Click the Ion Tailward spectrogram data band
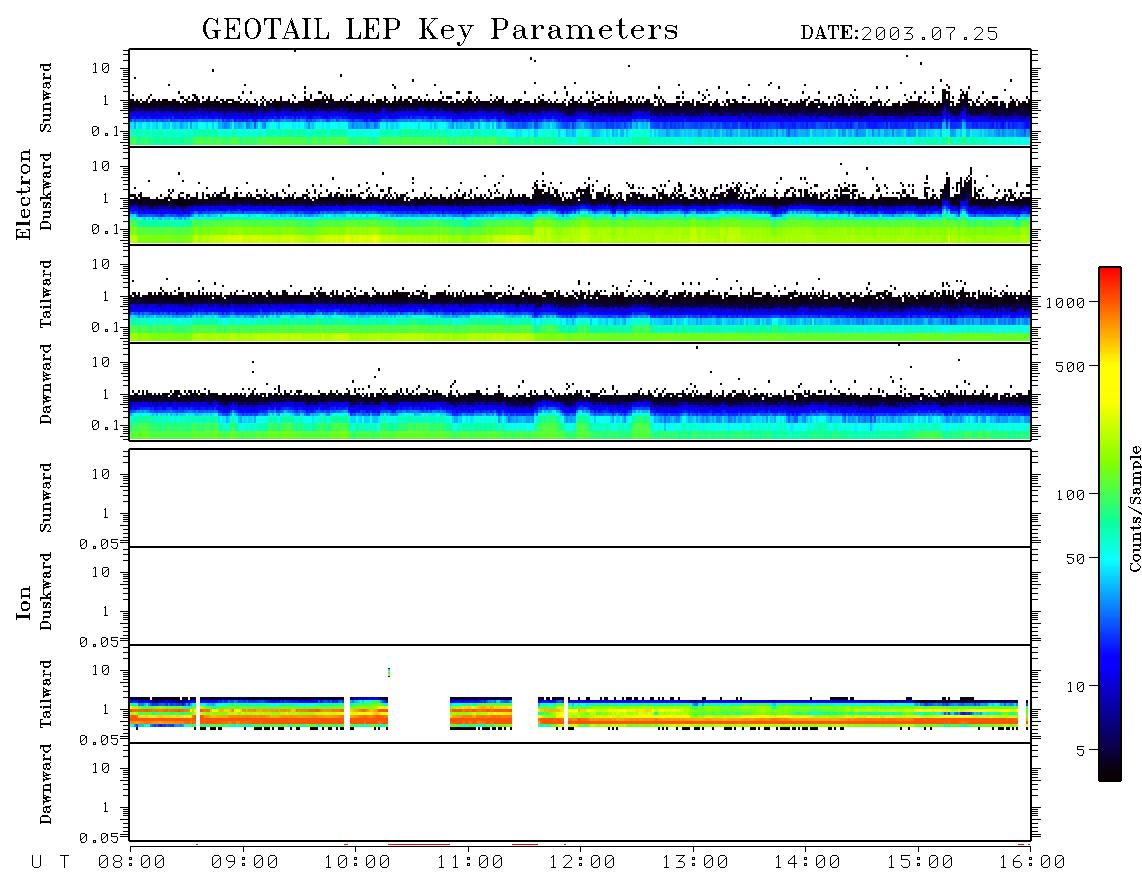Viewport: 1142px width, 880px height. pyautogui.click(x=580, y=712)
